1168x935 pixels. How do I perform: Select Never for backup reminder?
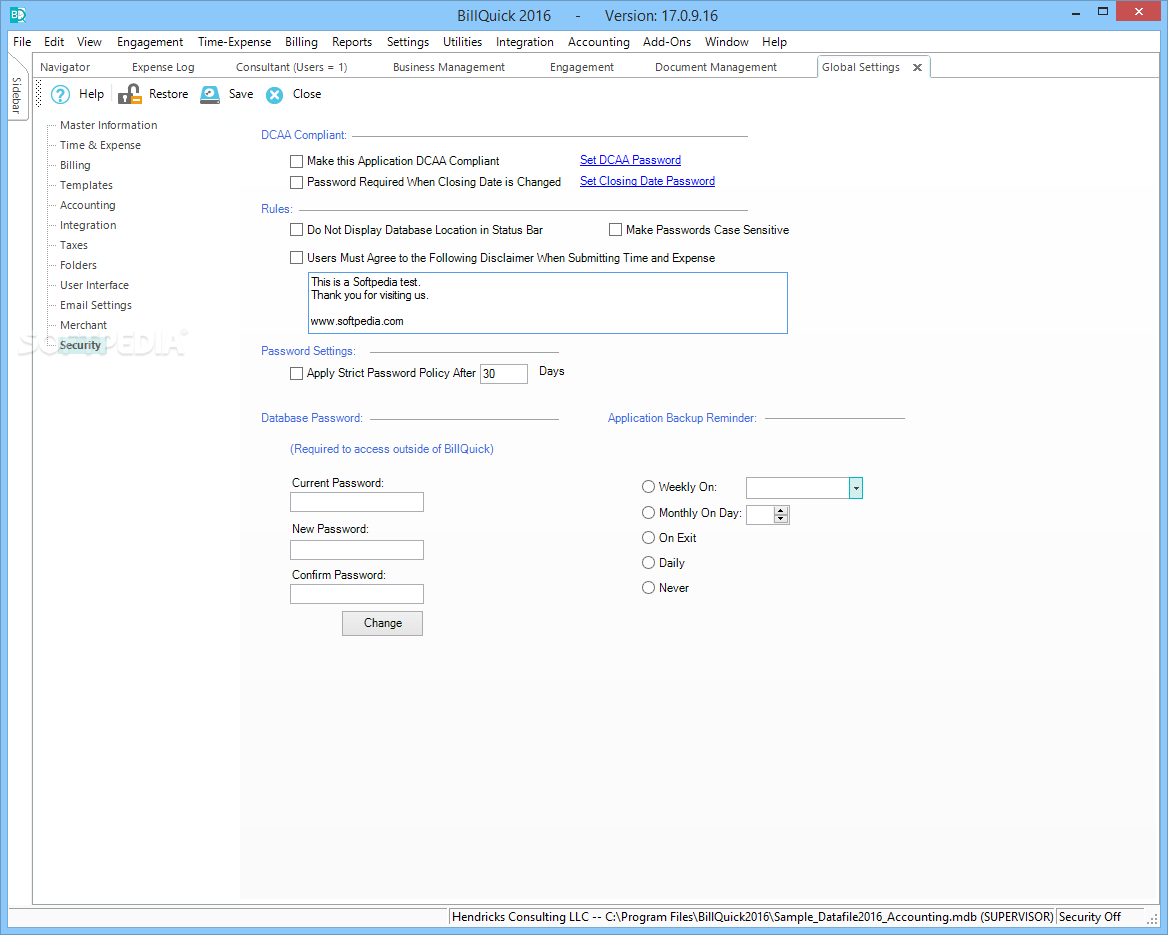click(x=648, y=588)
